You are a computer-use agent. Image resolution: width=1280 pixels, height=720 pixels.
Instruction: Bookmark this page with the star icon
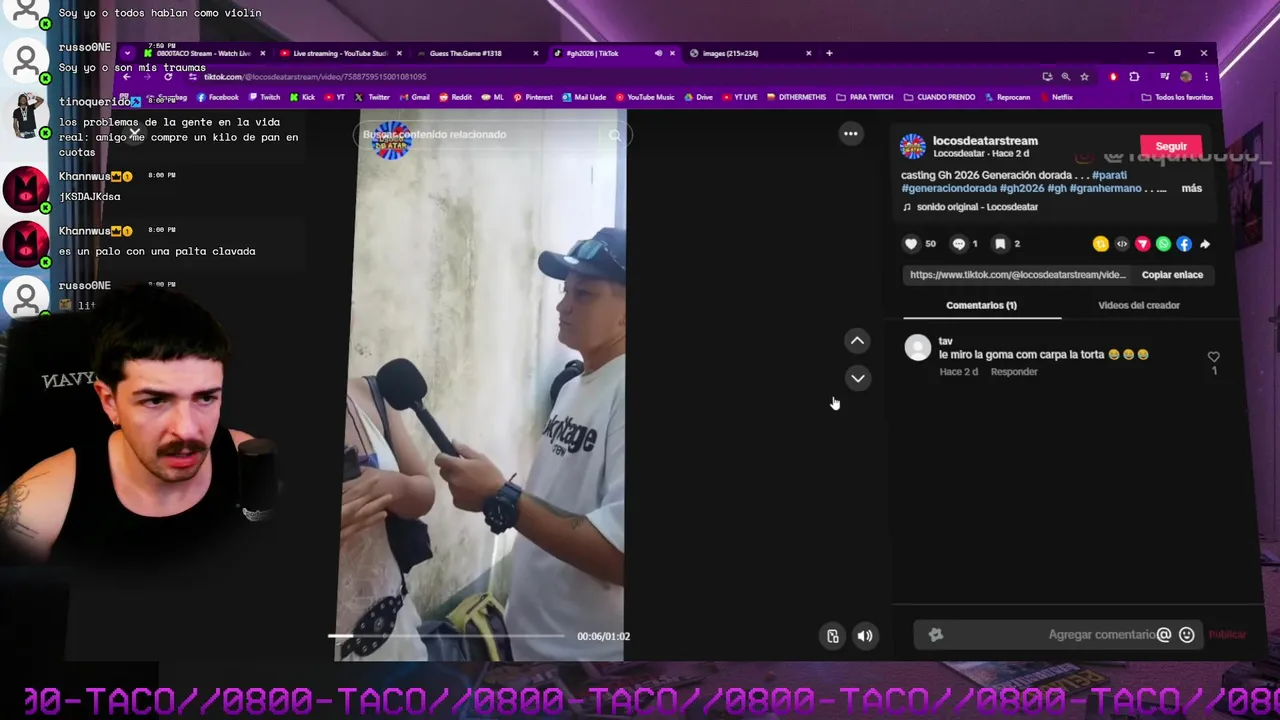click(x=1084, y=77)
